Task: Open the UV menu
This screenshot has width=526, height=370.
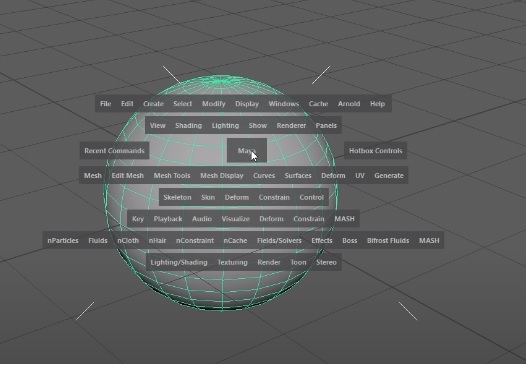Action: coord(360,175)
